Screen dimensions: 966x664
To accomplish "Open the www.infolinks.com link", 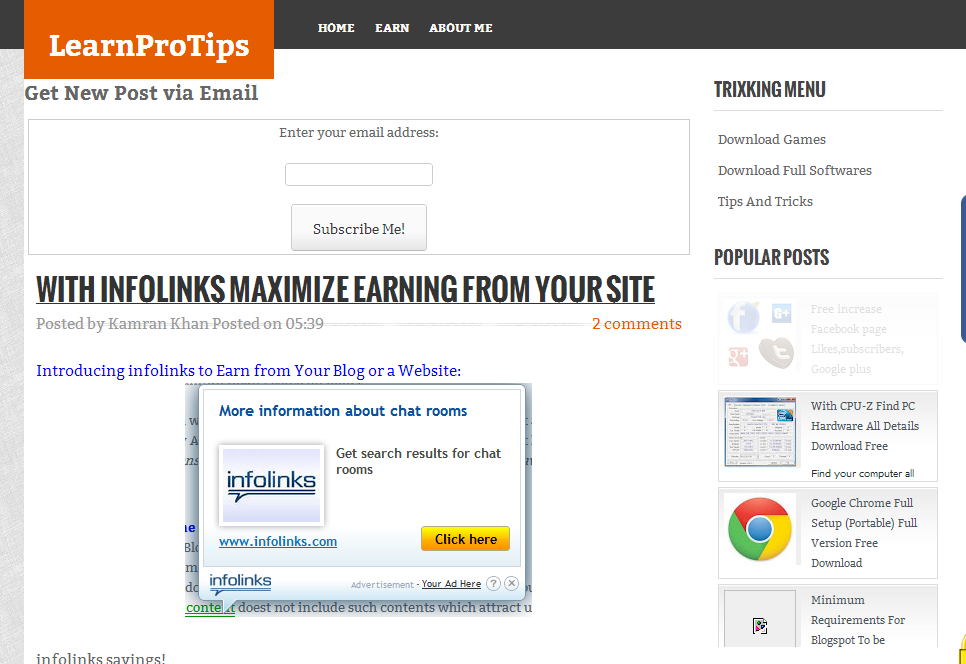I will point(278,541).
